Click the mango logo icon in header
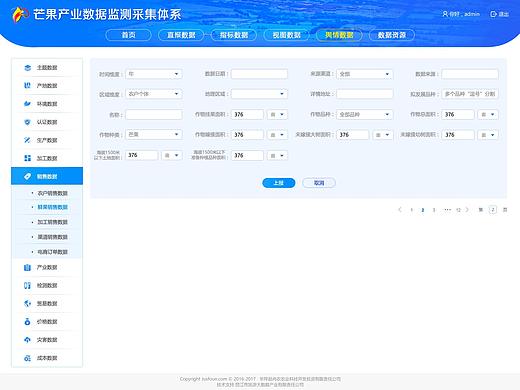The height and width of the screenshot is (390, 520). [x=20, y=15]
